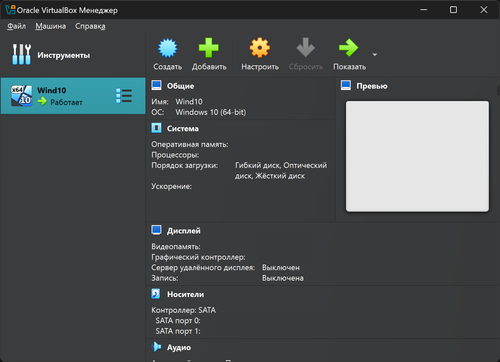This screenshot has width=500, height=362.
Task: Open Wind10 machine tools list menu icon
Action: point(124,96)
